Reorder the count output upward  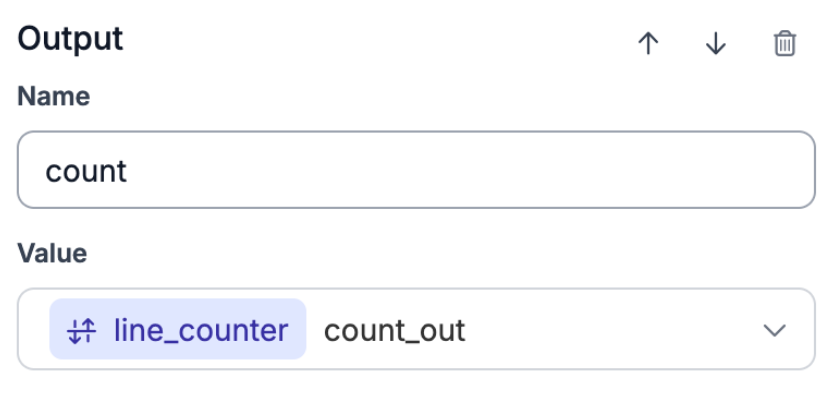[x=648, y=44]
